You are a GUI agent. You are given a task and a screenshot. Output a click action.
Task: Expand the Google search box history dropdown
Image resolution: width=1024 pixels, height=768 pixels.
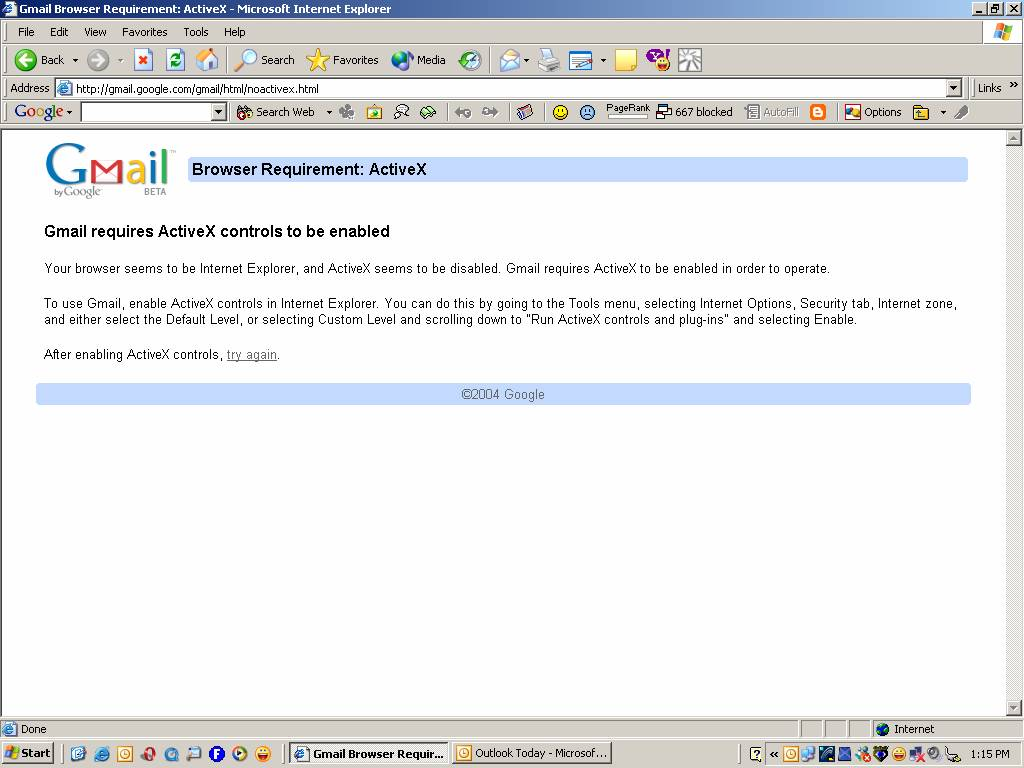[x=219, y=112]
